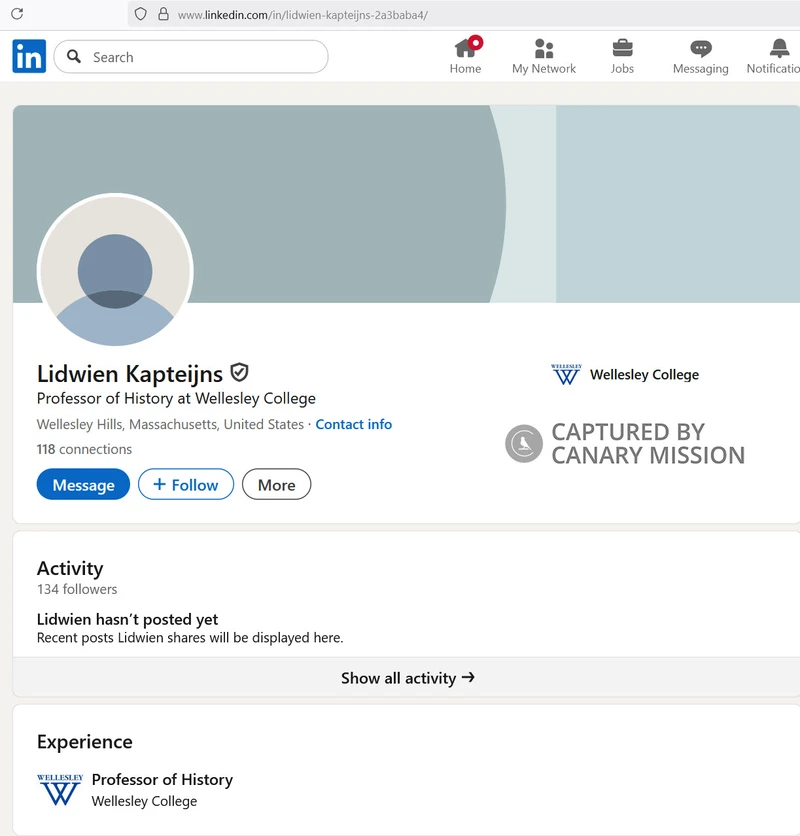Click the profile avatar placeholder picture
The height and width of the screenshot is (836, 800).
tap(115, 270)
